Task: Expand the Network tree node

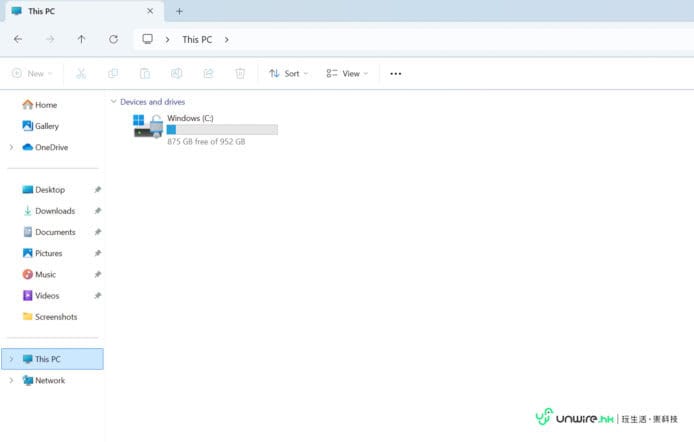Action: pos(11,380)
